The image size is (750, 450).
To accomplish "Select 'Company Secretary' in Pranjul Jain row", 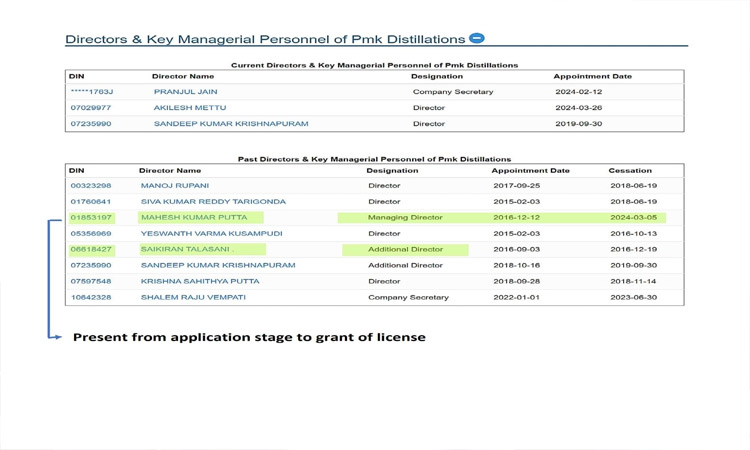I will coord(453,91).
